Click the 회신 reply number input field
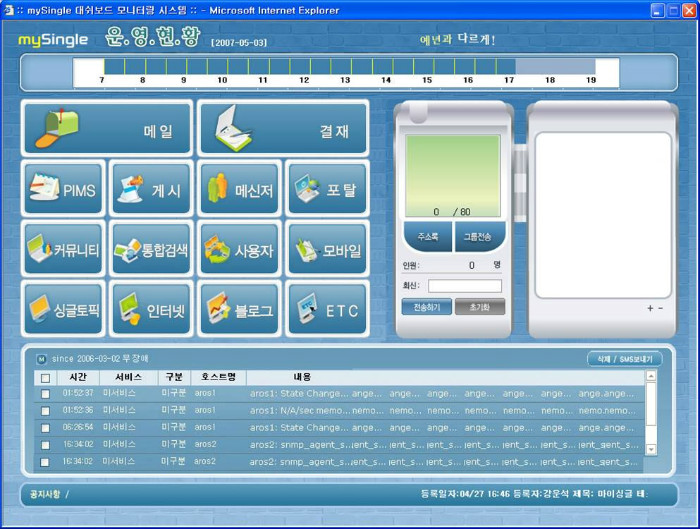This screenshot has width=700, height=529. pyautogui.click(x=465, y=286)
